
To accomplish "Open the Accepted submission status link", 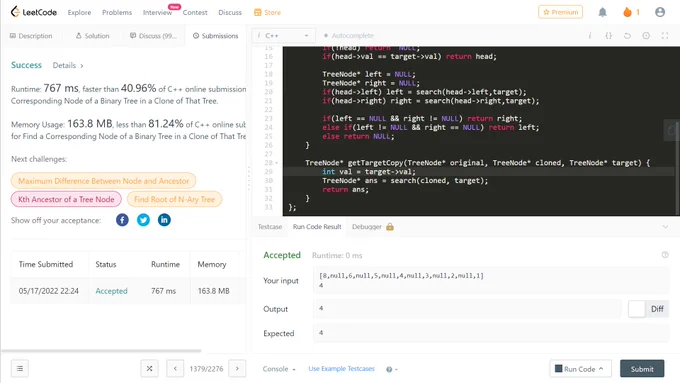I will pos(111,291).
